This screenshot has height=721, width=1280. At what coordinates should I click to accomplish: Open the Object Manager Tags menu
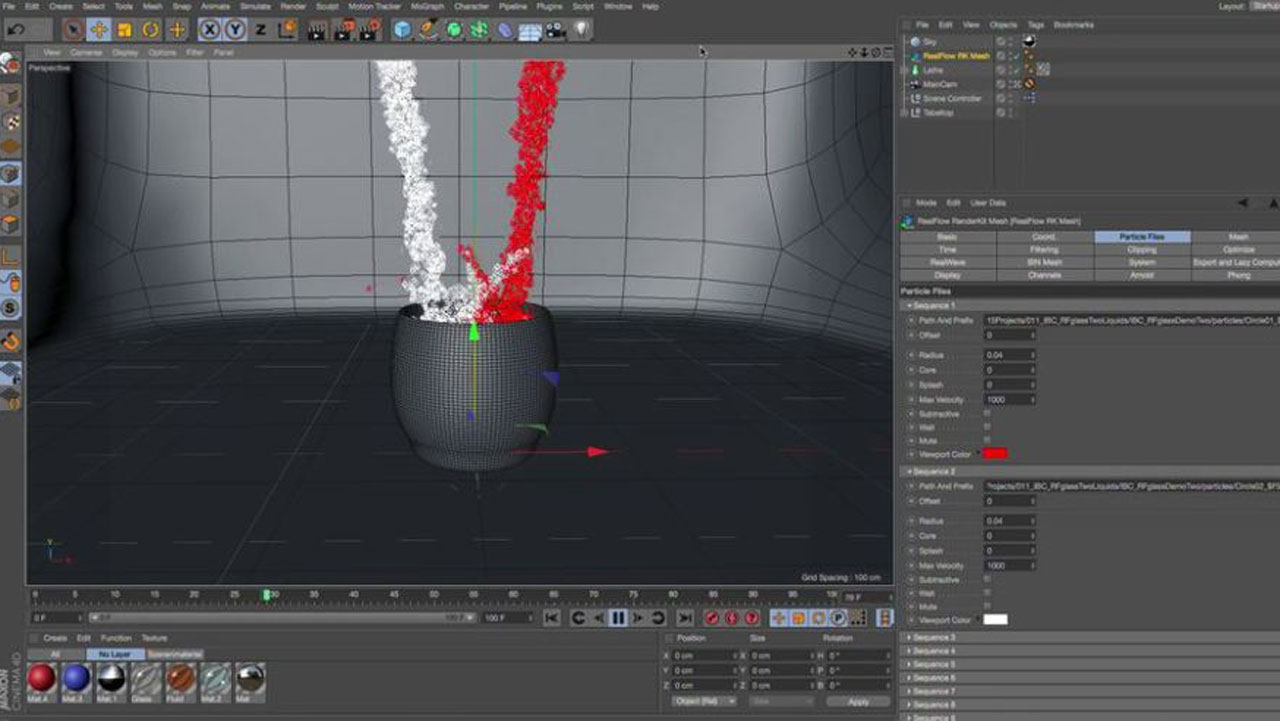[x=1035, y=24]
